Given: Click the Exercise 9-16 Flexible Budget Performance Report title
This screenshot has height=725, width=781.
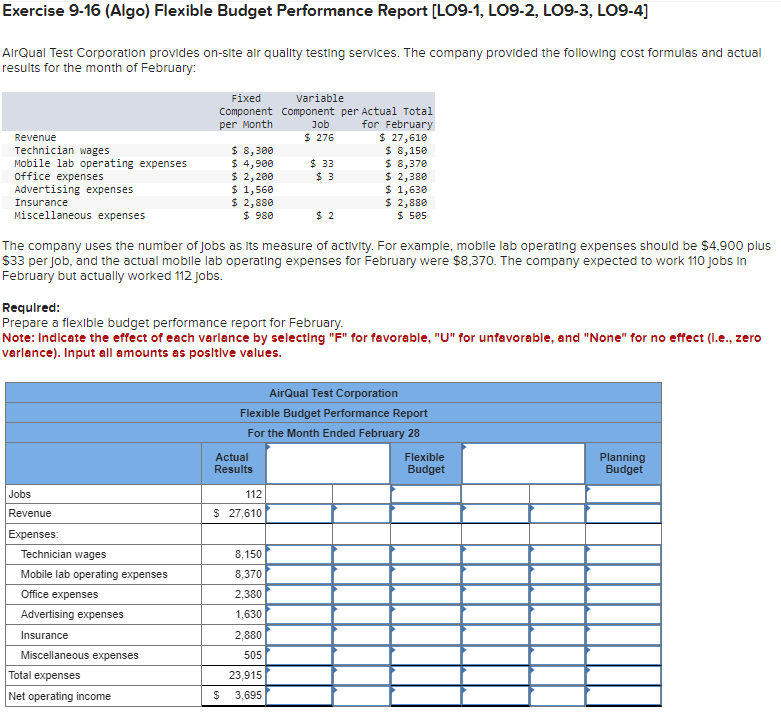Looking at the screenshot, I should (x=325, y=10).
